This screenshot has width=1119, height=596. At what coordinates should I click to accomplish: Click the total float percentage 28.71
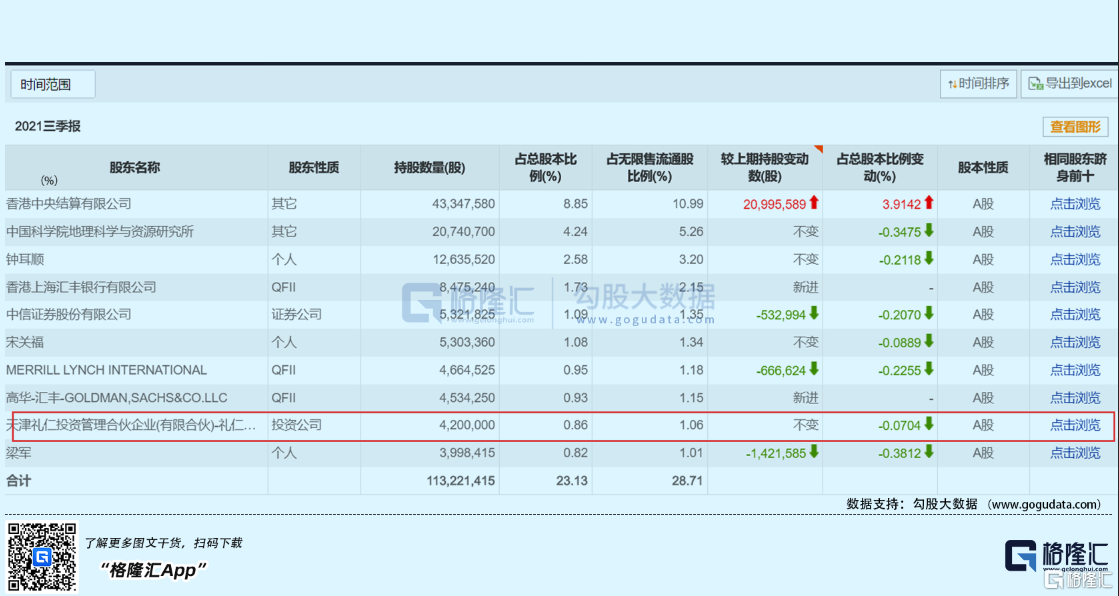point(687,481)
